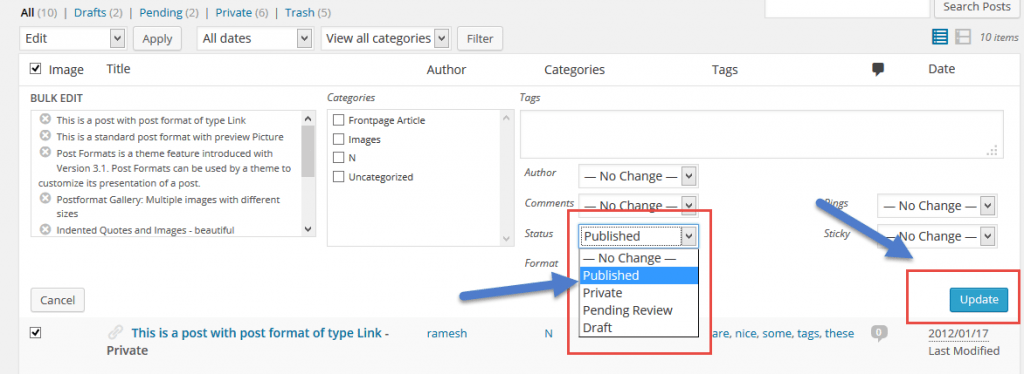Click comment count bubble for Link post
This screenshot has width=1024, height=374.
pos(880,333)
